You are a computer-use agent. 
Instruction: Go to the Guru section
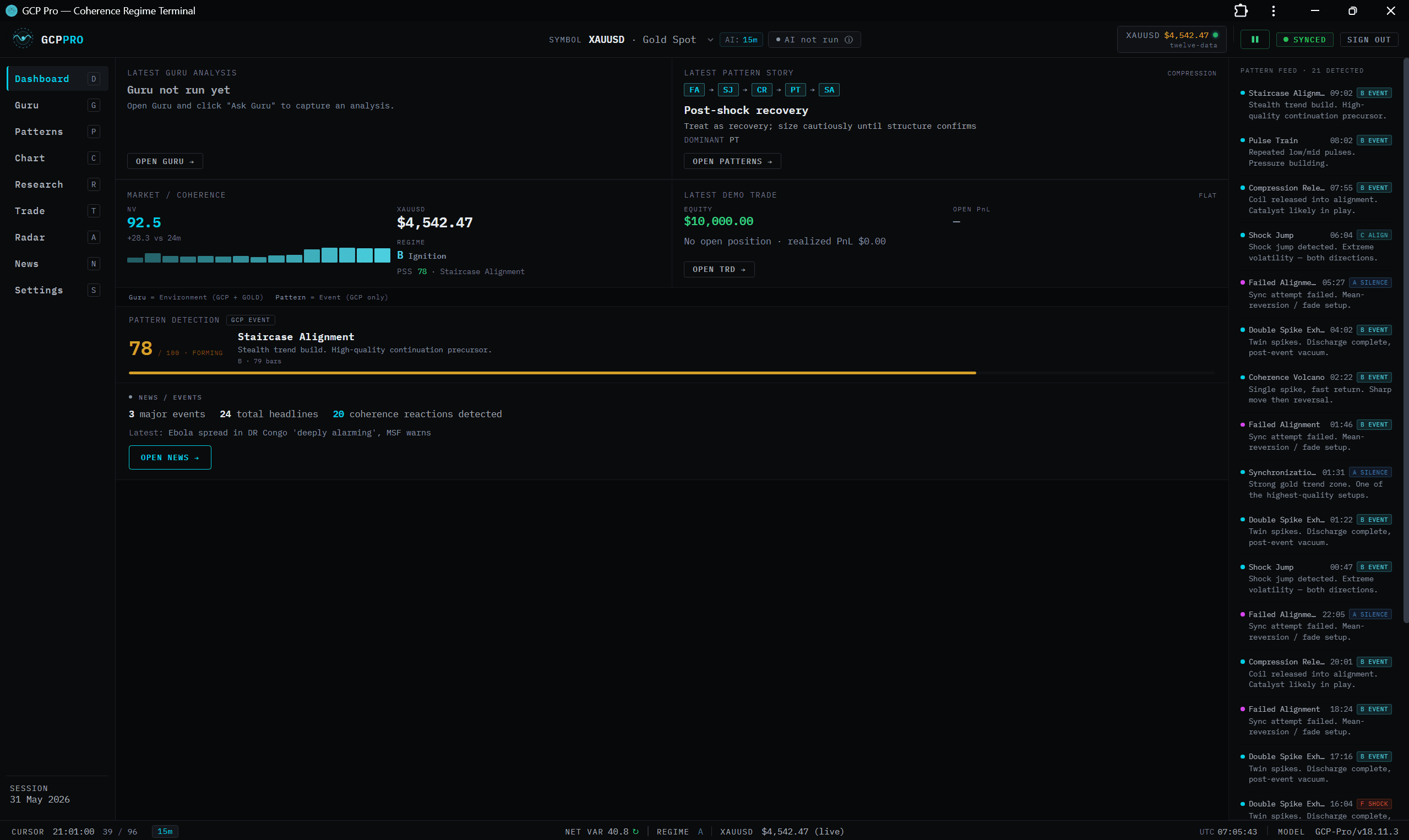[57, 105]
